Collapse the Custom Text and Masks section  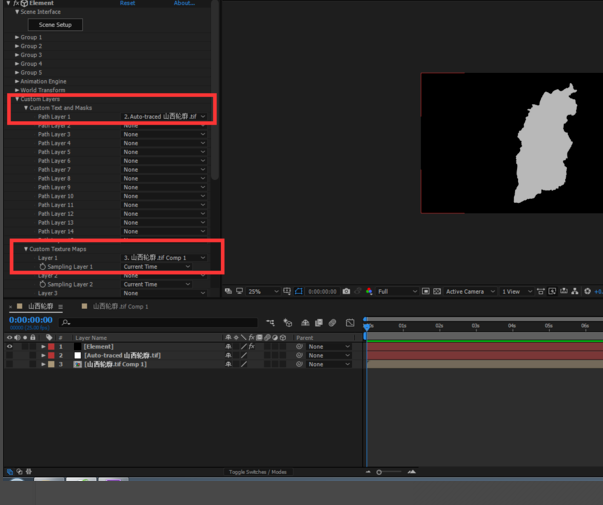[x=26, y=108]
